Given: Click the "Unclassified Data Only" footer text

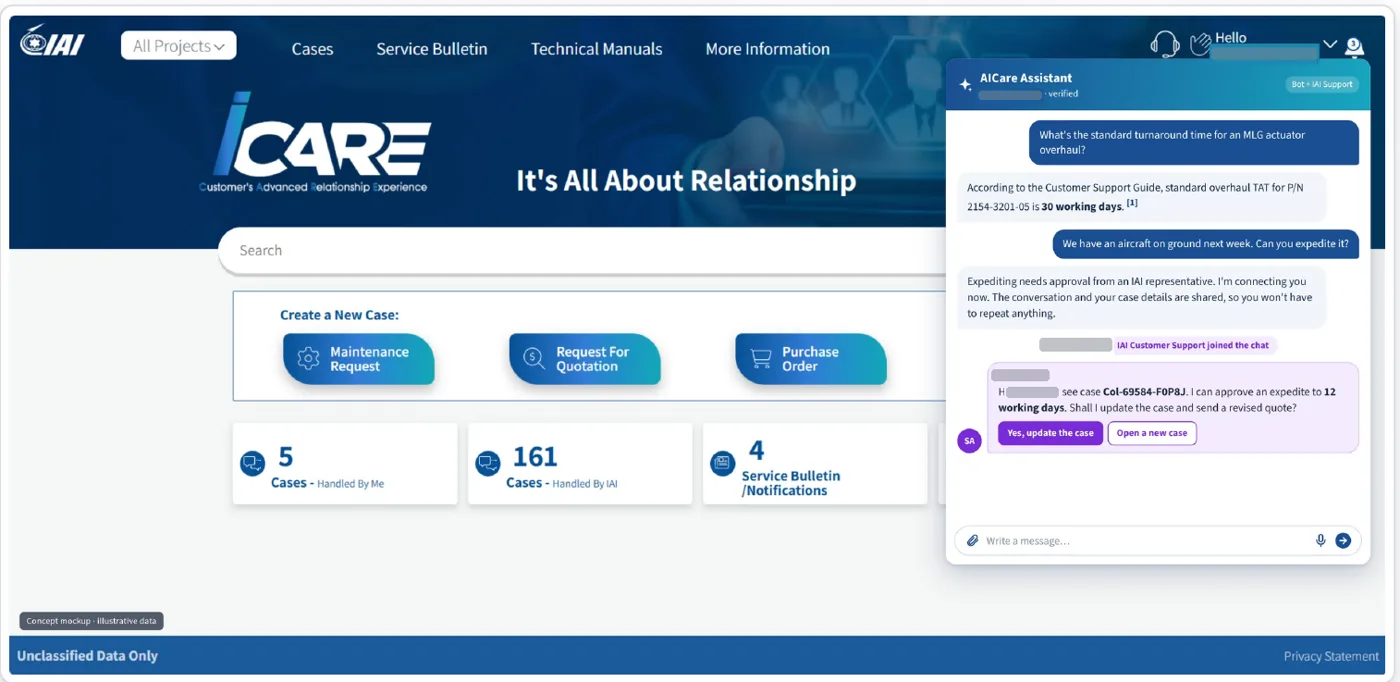Looking at the screenshot, I should 88,656.
